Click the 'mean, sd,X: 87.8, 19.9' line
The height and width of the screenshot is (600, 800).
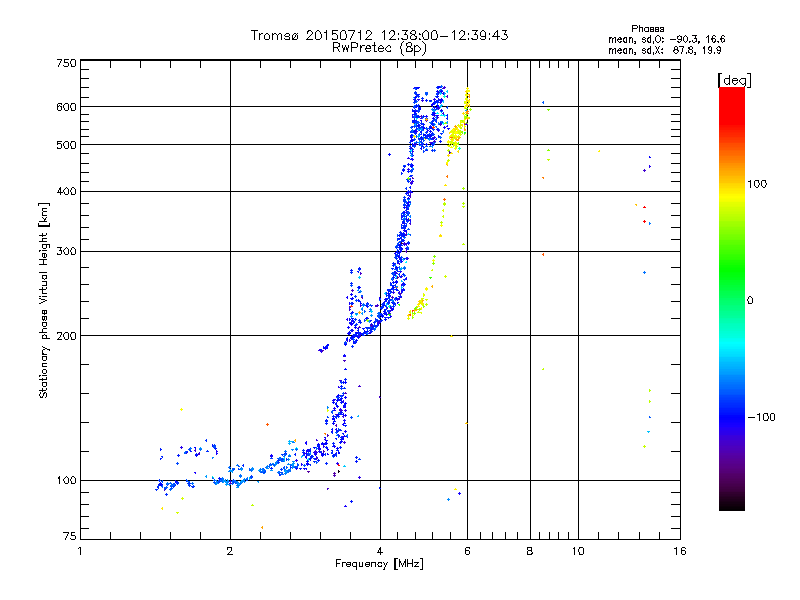[664, 50]
